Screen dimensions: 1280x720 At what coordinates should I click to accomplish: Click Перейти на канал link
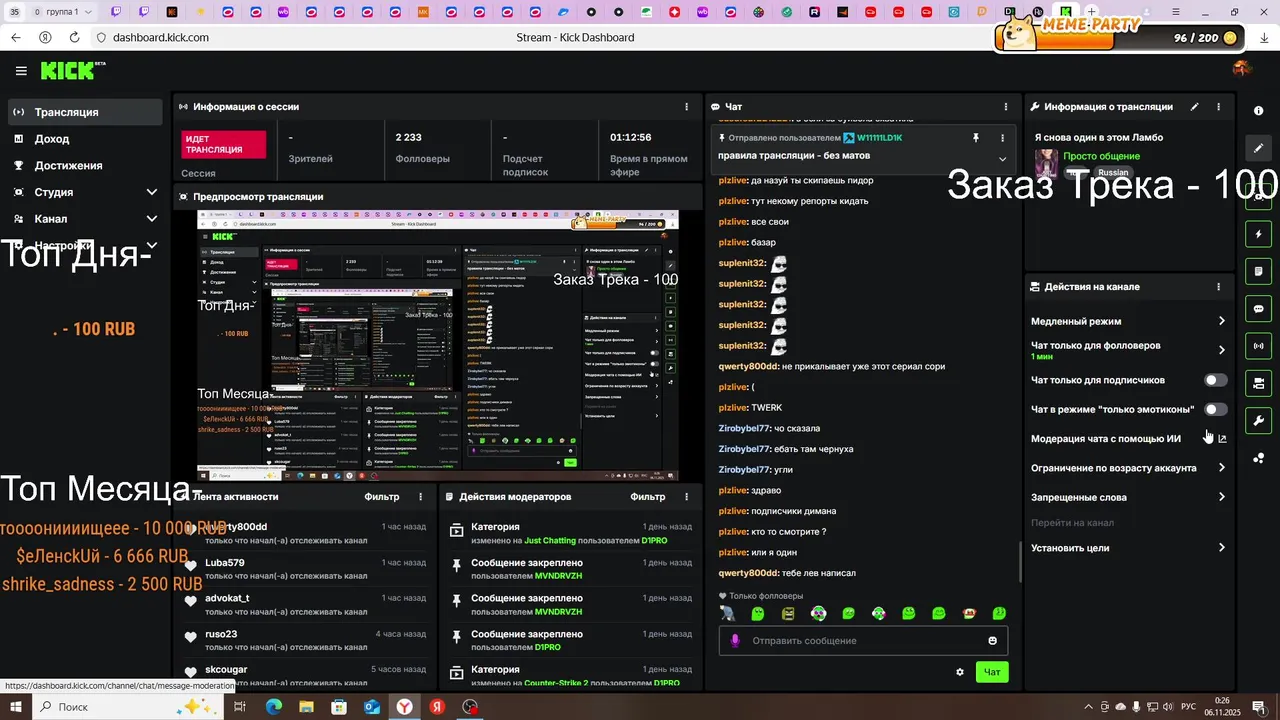(x=1072, y=523)
